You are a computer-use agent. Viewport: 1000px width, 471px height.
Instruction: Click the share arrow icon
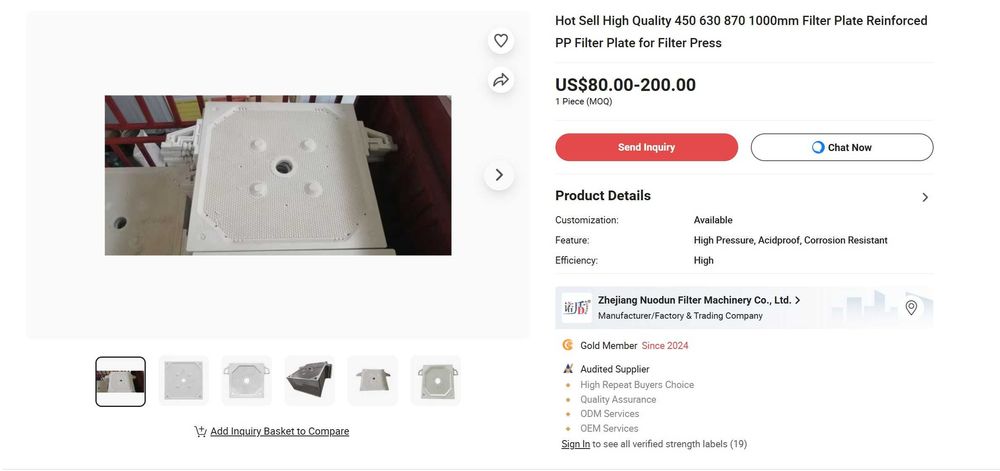501,80
